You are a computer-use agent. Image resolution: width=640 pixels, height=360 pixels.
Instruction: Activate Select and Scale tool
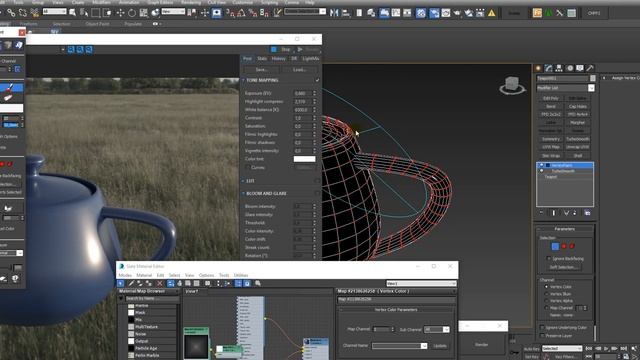click(143, 13)
